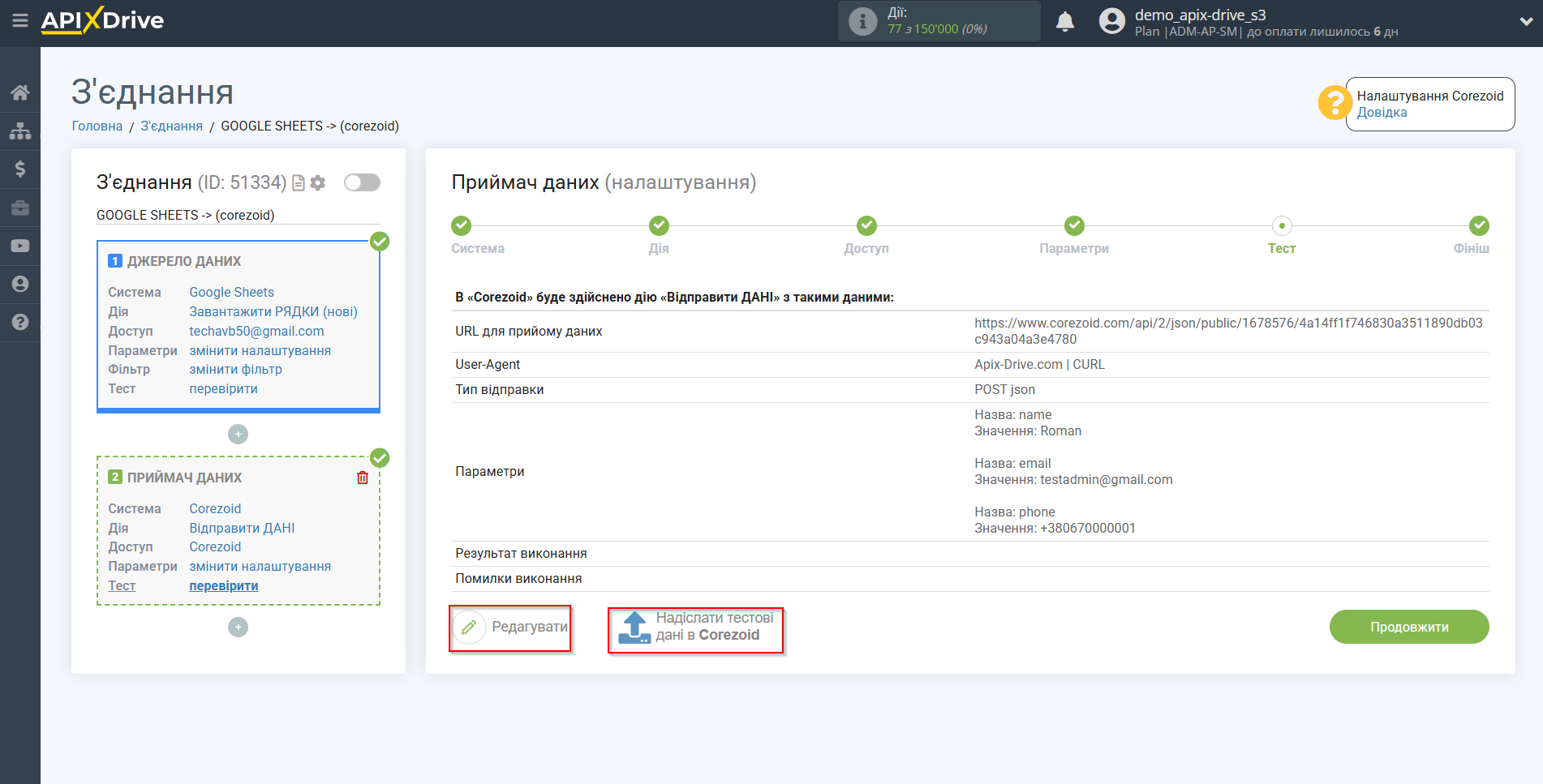Toggle the connection on/off switch
The image size is (1543, 784).
point(362,182)
